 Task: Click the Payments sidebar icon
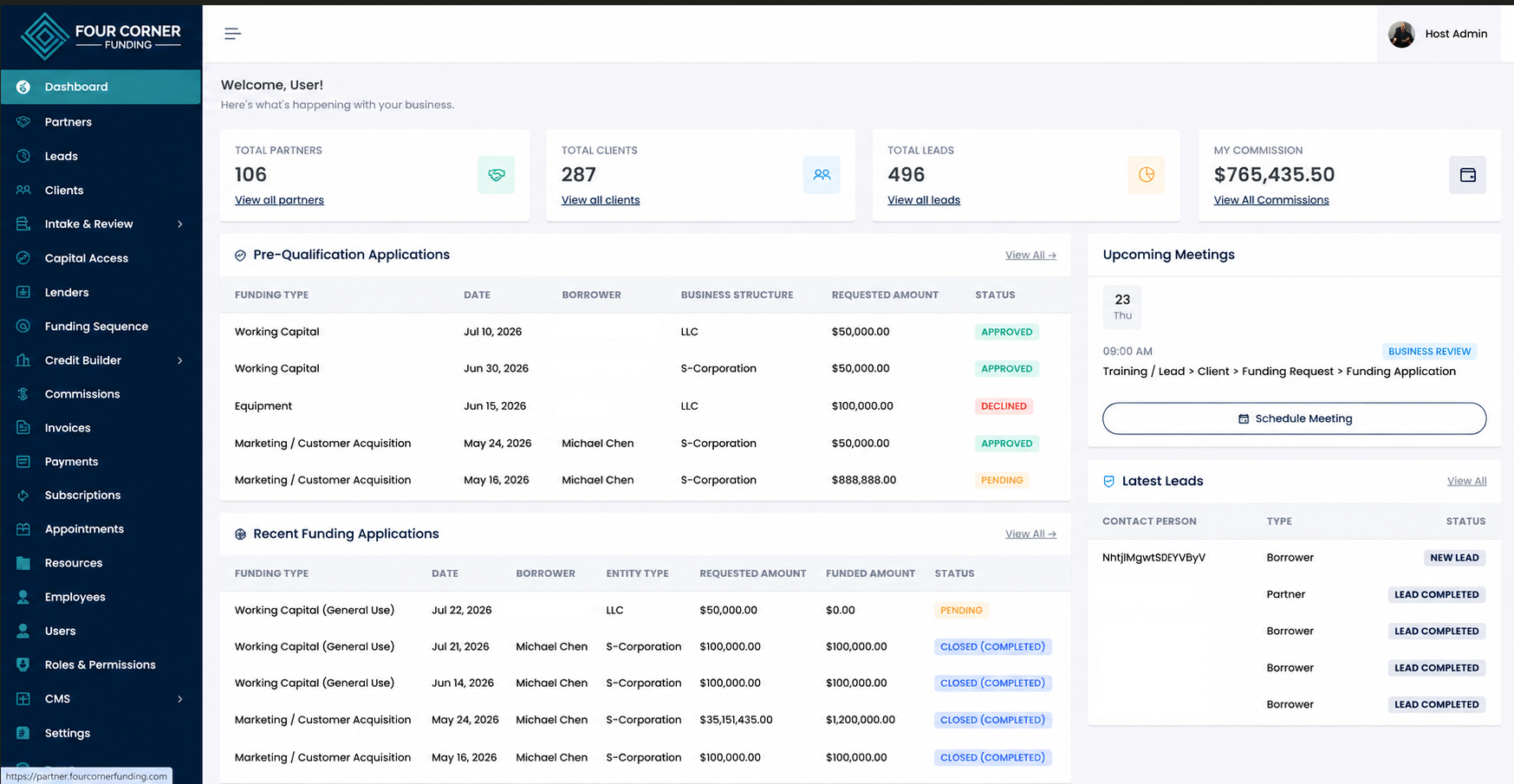23,461
